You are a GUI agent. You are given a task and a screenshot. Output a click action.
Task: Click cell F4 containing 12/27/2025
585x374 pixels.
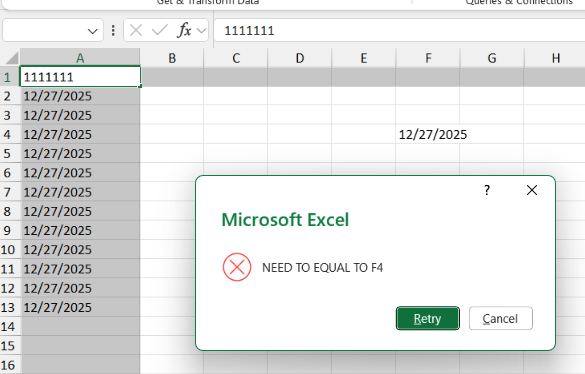click(x=428, y=134)
